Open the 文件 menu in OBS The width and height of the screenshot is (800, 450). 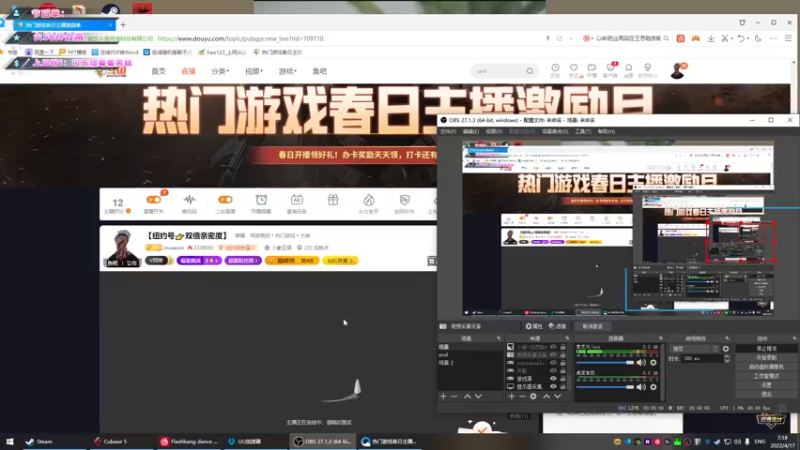448,132
